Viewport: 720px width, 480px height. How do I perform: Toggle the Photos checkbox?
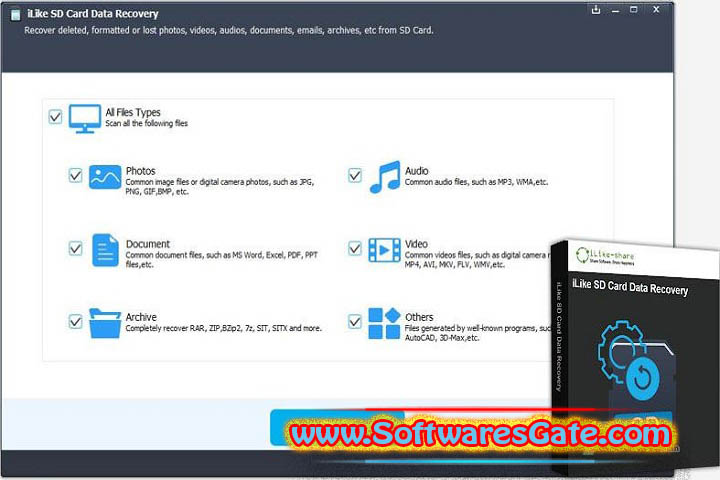point(75,175)
